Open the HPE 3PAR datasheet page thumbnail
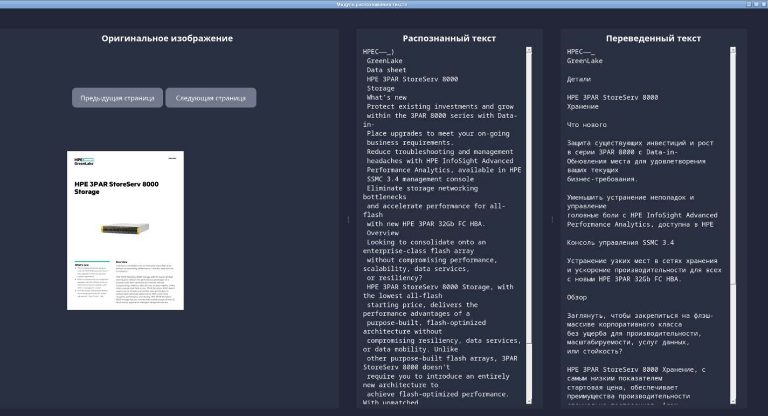 (x=125, y=230)
